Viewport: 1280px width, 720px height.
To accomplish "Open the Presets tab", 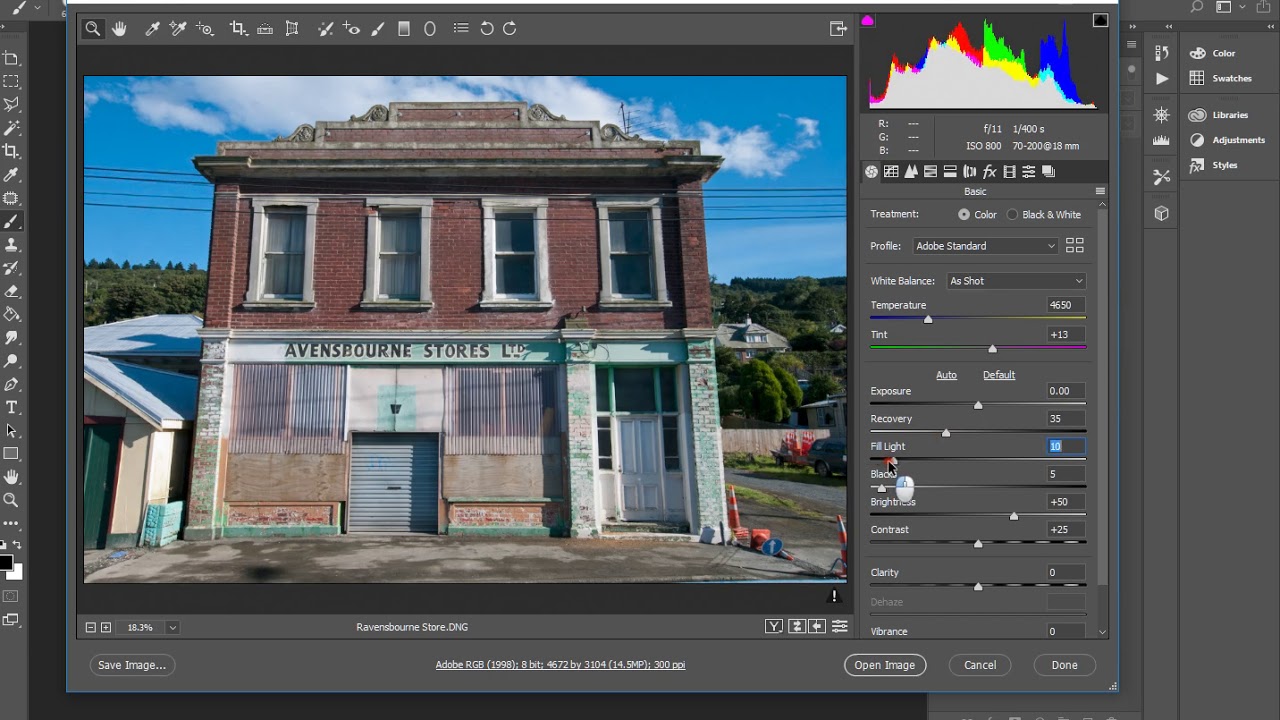I will 1028,172.
